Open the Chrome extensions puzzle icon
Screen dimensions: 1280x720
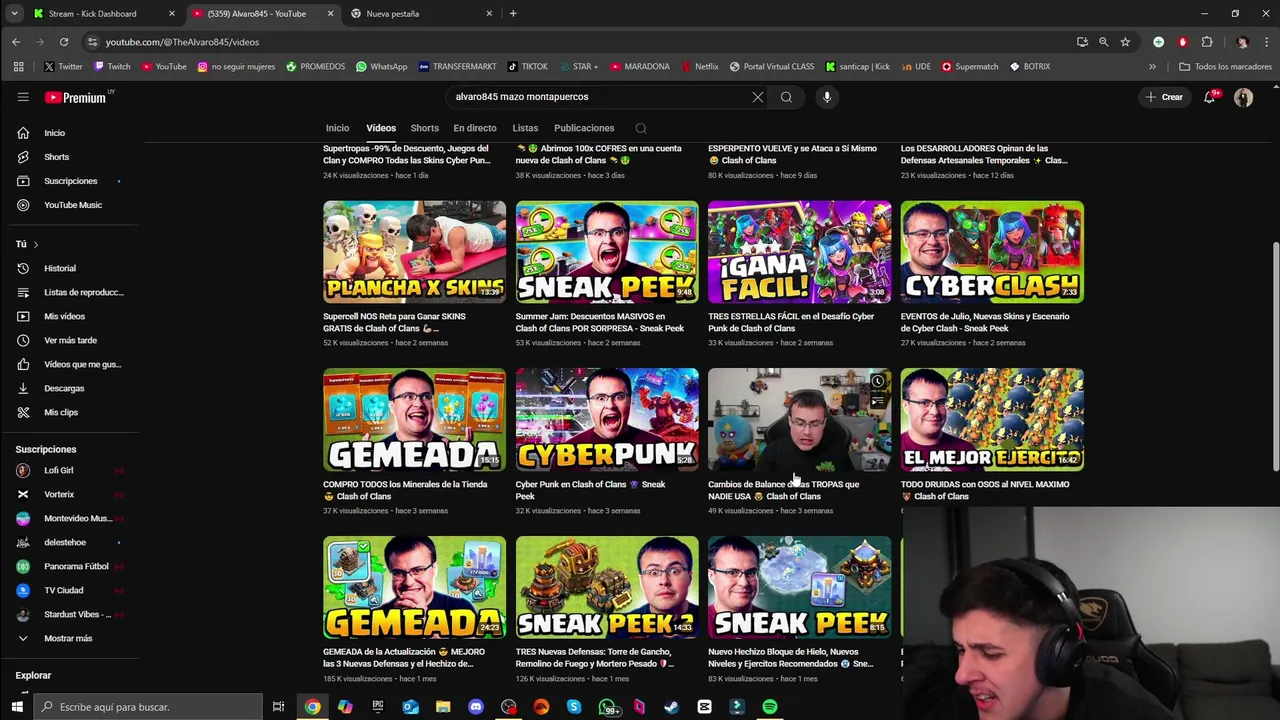(1207, 42)
